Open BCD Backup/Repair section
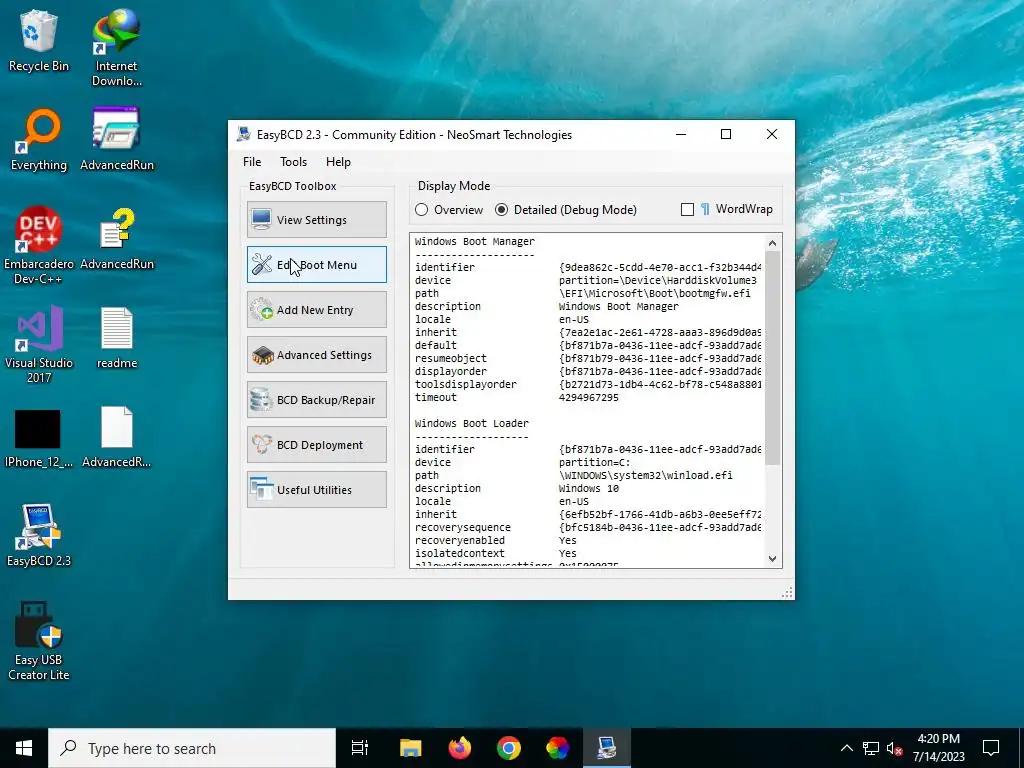The image size is (1024, 768). 317,400
